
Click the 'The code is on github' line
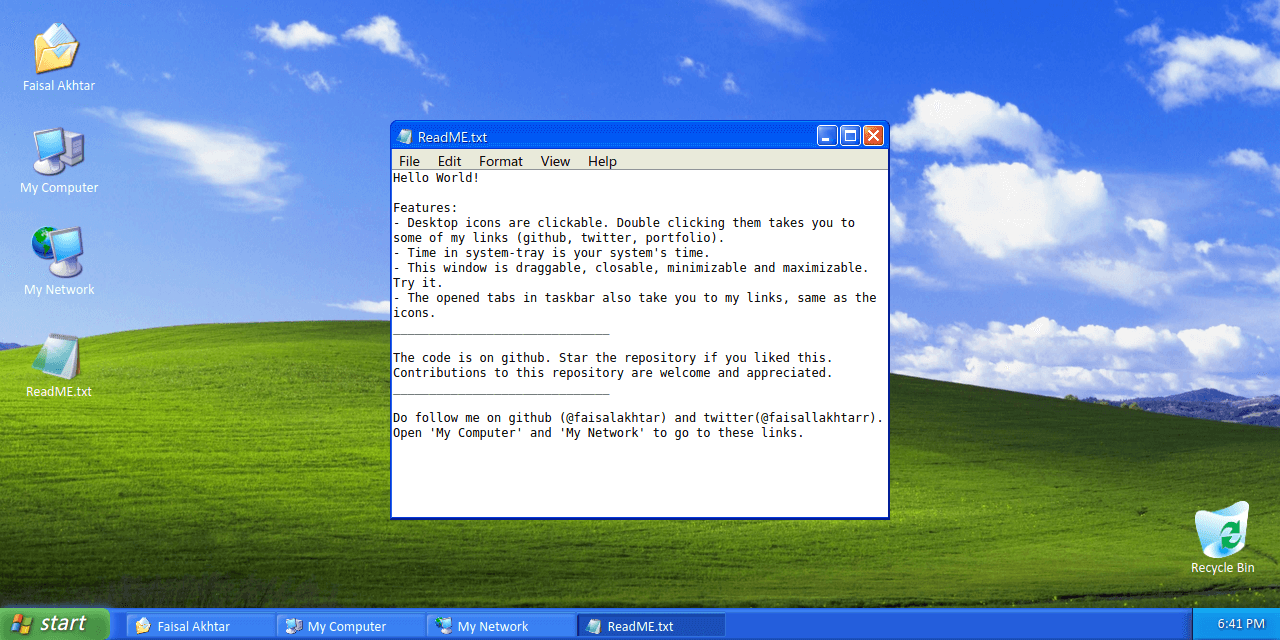tap(612, 358)
